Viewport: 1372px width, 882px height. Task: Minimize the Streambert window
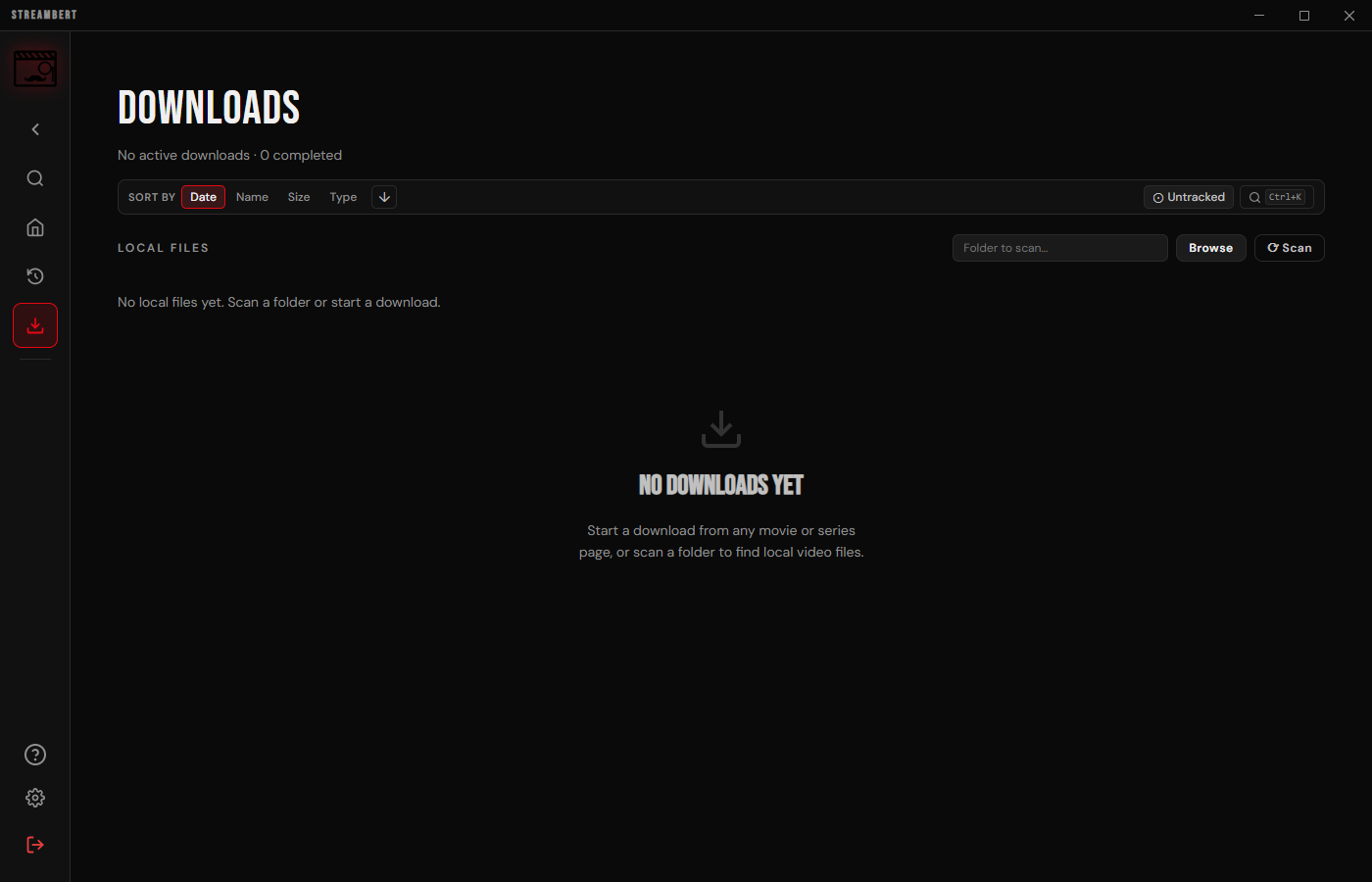click(1259, 16)
